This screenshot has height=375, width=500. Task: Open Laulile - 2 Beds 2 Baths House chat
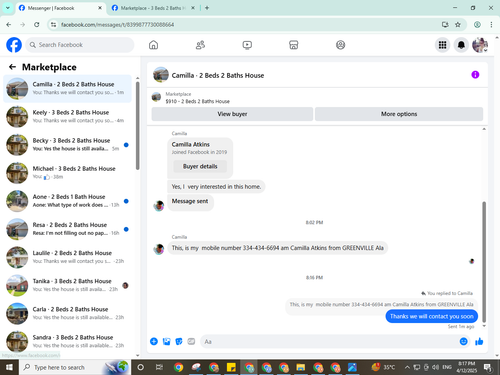(68, 257)
